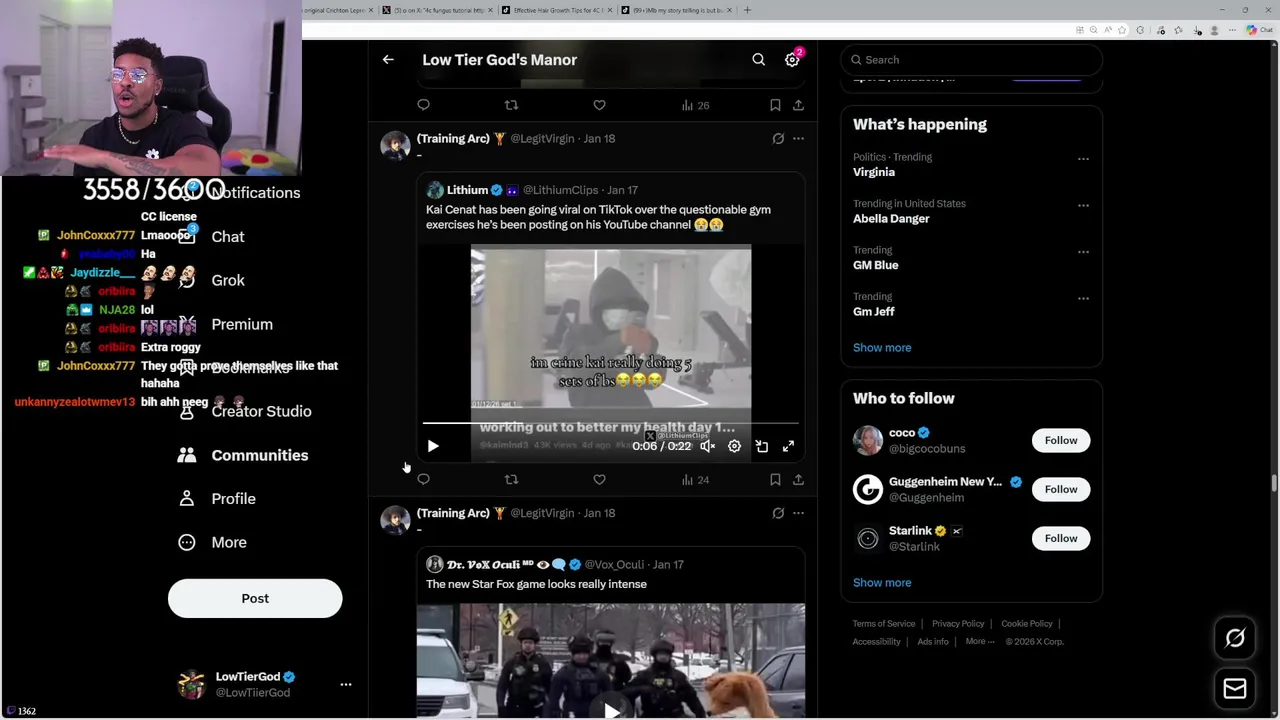Open the Virginia trending topic
The height and width of the screenshot is (720, 1280).
[874, 172]
